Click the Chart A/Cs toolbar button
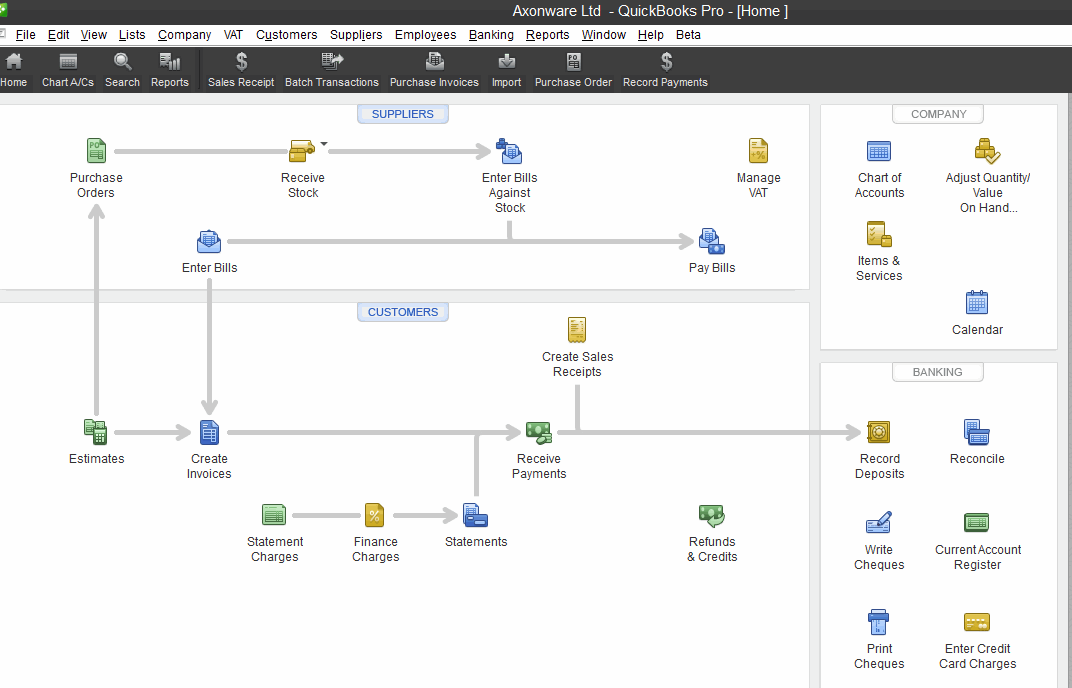Screen dimensions: 1072x688 (x=68, y=70)
